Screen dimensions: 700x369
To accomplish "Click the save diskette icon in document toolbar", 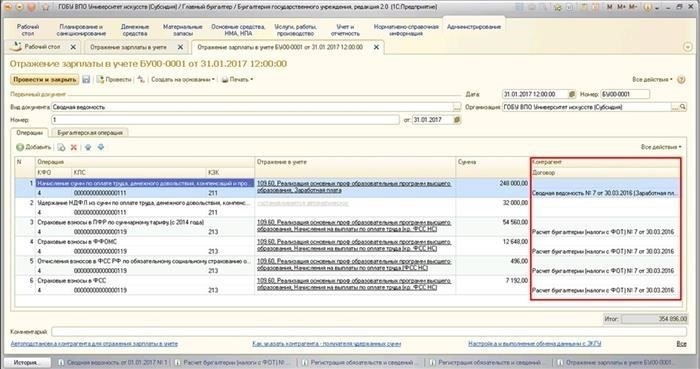I will click(86, 79).
